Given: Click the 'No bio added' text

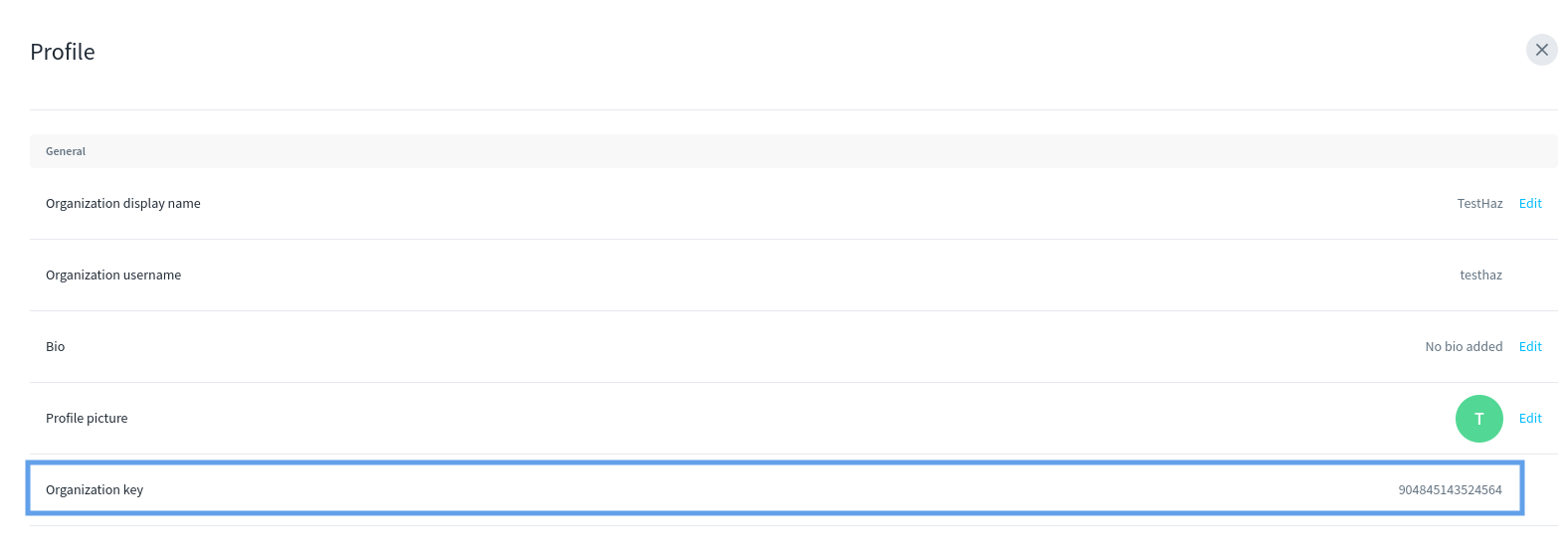Looking at the screenshot, I should (x=1464, y=347).
